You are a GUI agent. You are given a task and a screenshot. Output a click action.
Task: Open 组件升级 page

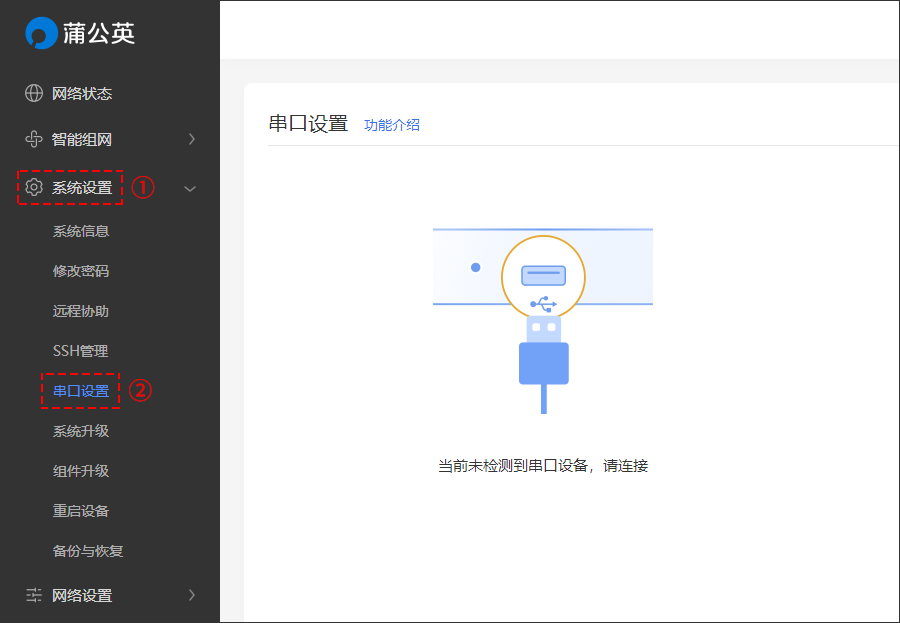coord(81,471)
